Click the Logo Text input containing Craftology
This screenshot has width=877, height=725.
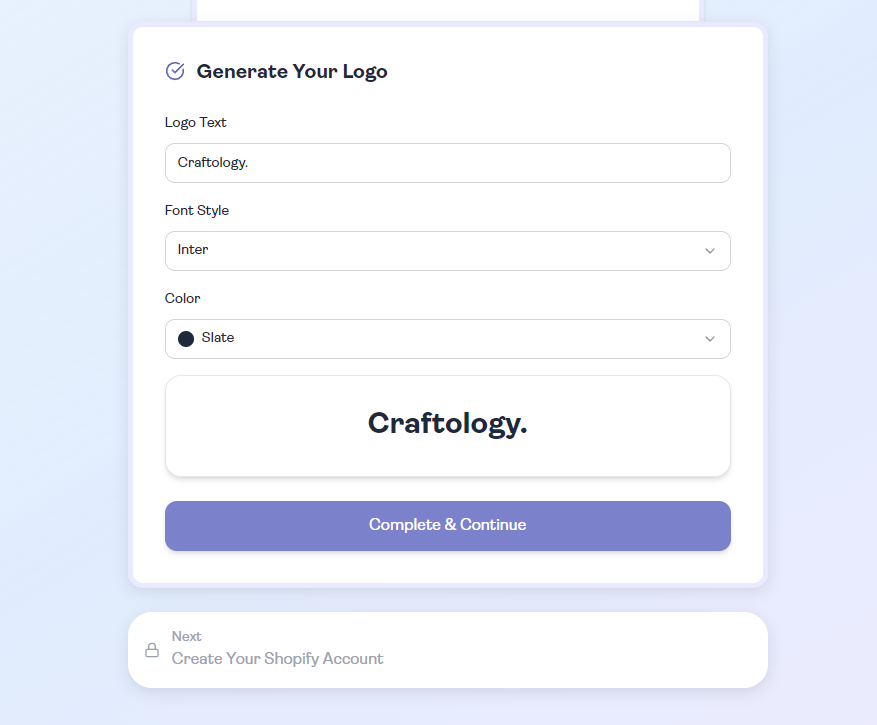[x=447, y=162]
